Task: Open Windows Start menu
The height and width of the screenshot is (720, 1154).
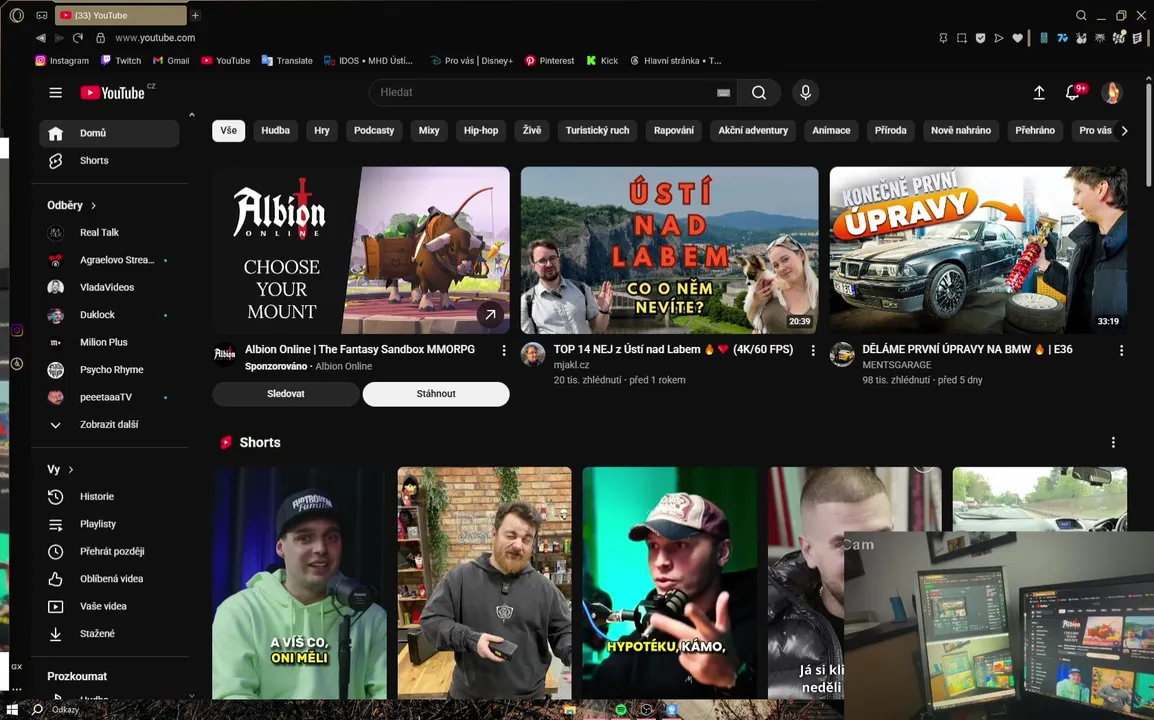Action: pos(12,710)
